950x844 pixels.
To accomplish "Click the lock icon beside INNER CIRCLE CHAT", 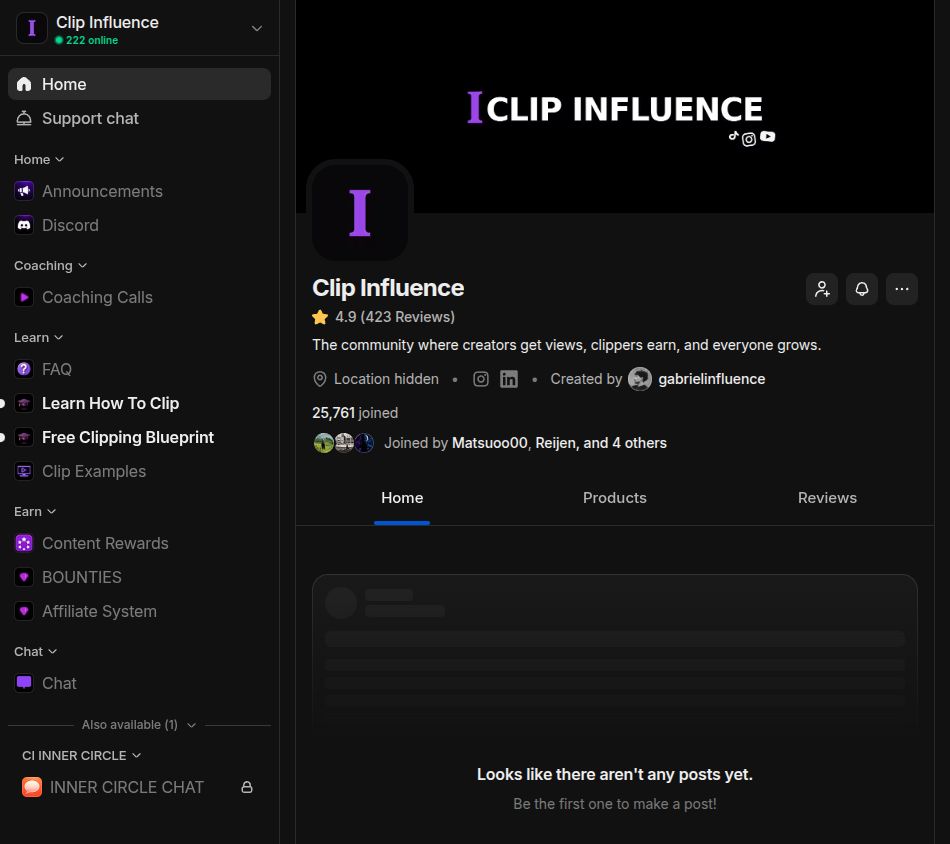I will click(x=247, y=787).
